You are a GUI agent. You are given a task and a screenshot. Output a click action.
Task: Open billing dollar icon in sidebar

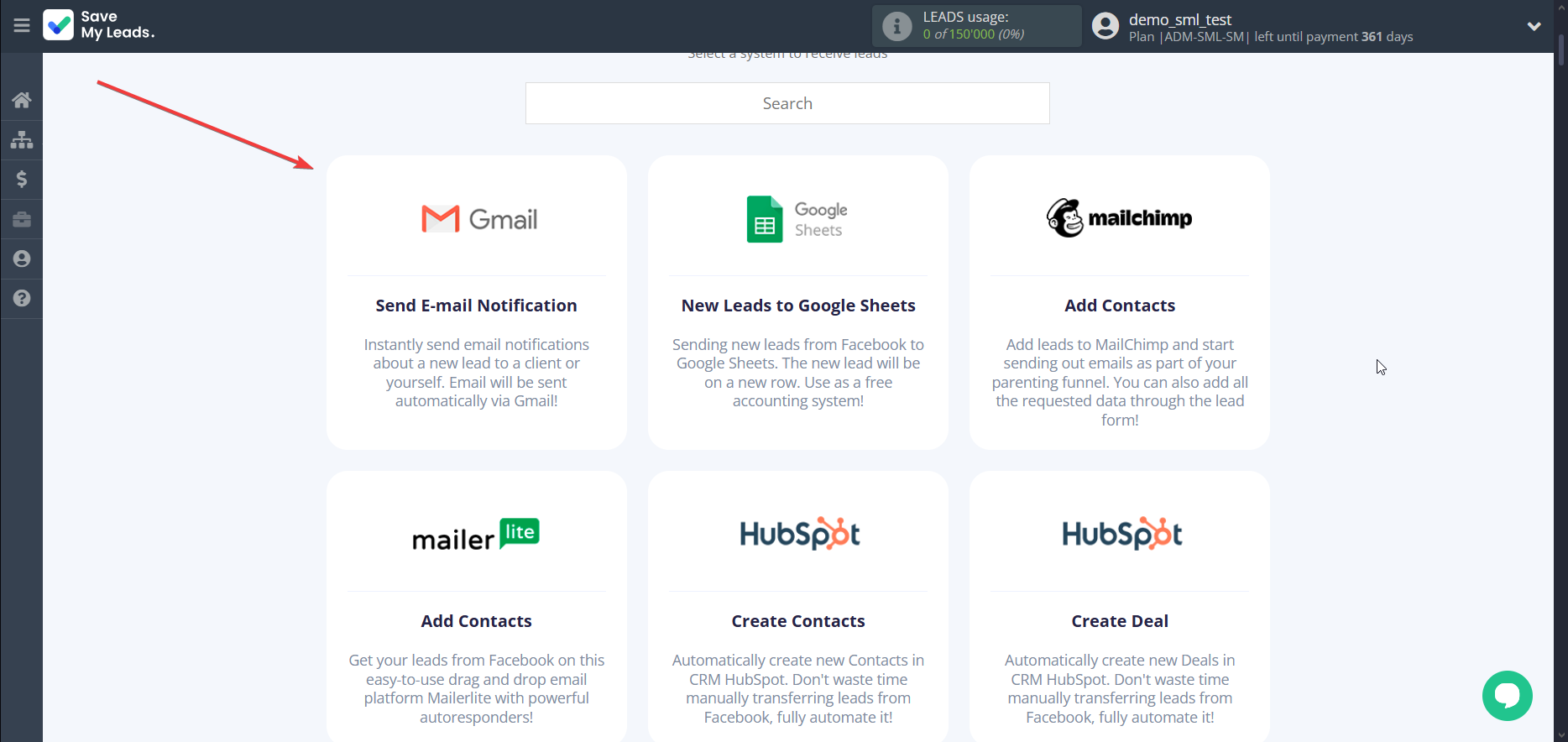coord(22,179)
